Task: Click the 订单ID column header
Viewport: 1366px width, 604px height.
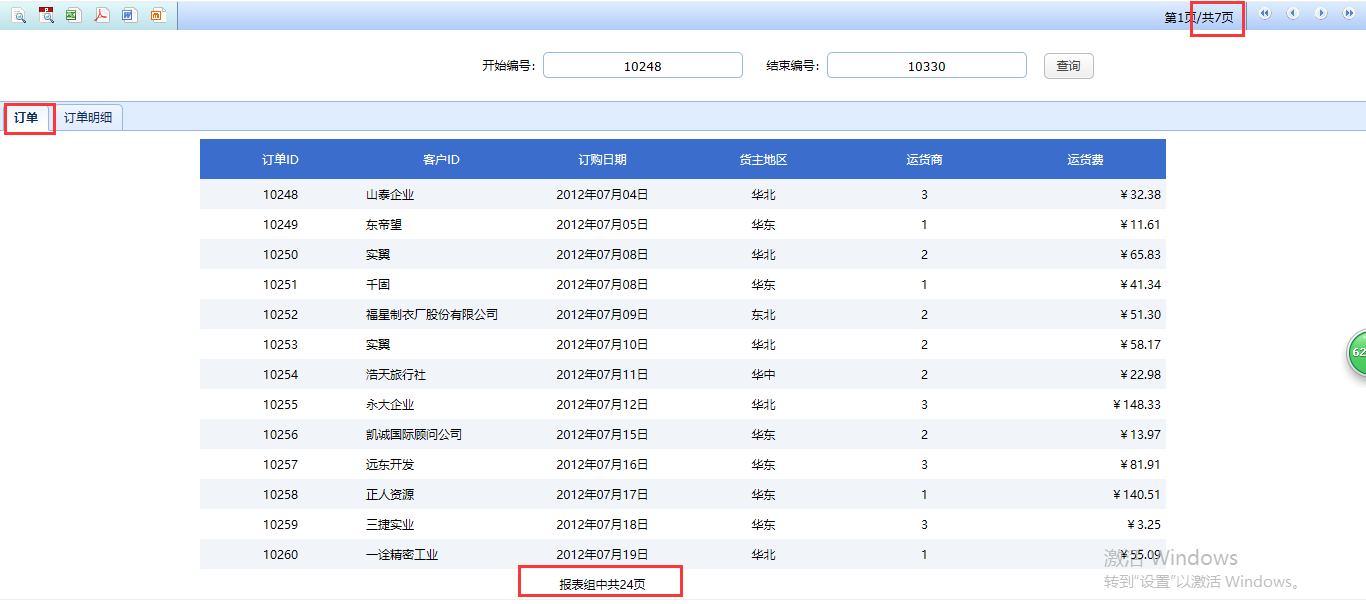Action: (280, 160)
